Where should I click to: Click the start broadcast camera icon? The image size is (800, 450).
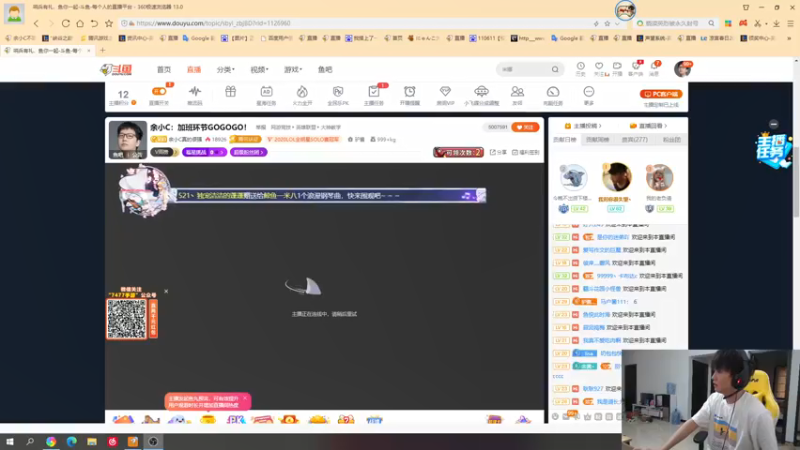pos(617,68)
